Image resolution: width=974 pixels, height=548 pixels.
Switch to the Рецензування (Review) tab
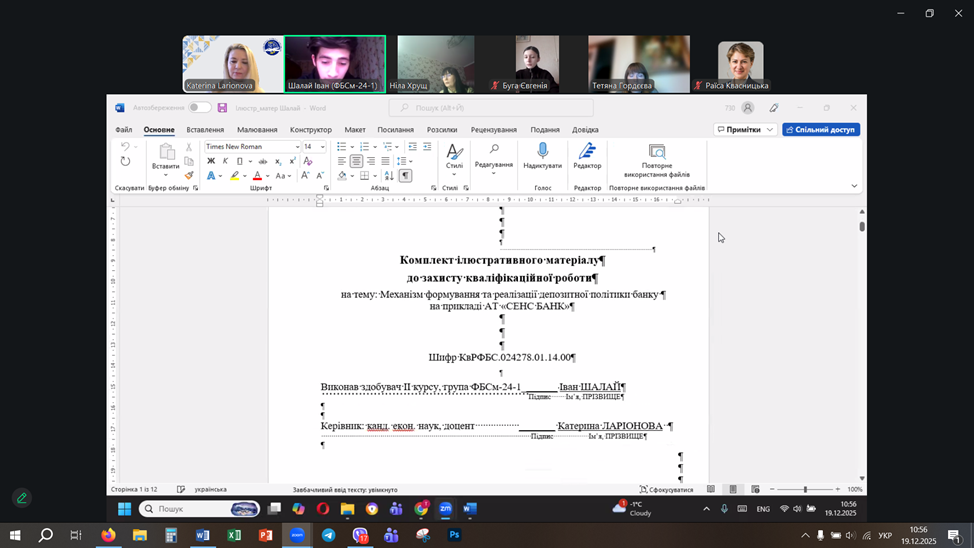(x=493, y=130)
